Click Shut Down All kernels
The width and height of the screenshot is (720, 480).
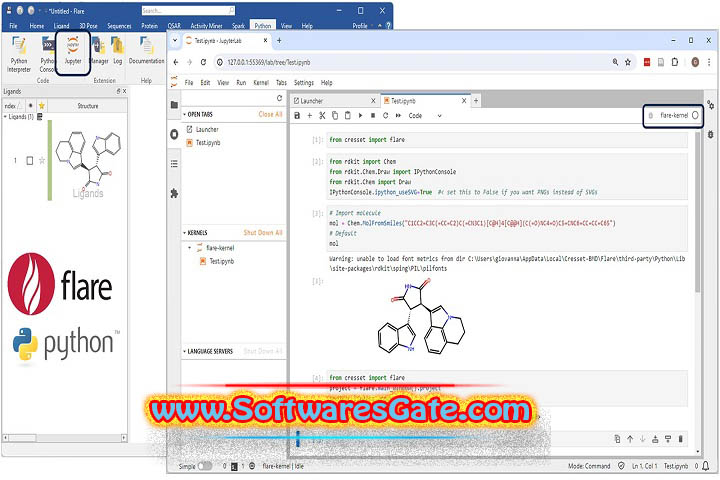click(x=263, y=233)
